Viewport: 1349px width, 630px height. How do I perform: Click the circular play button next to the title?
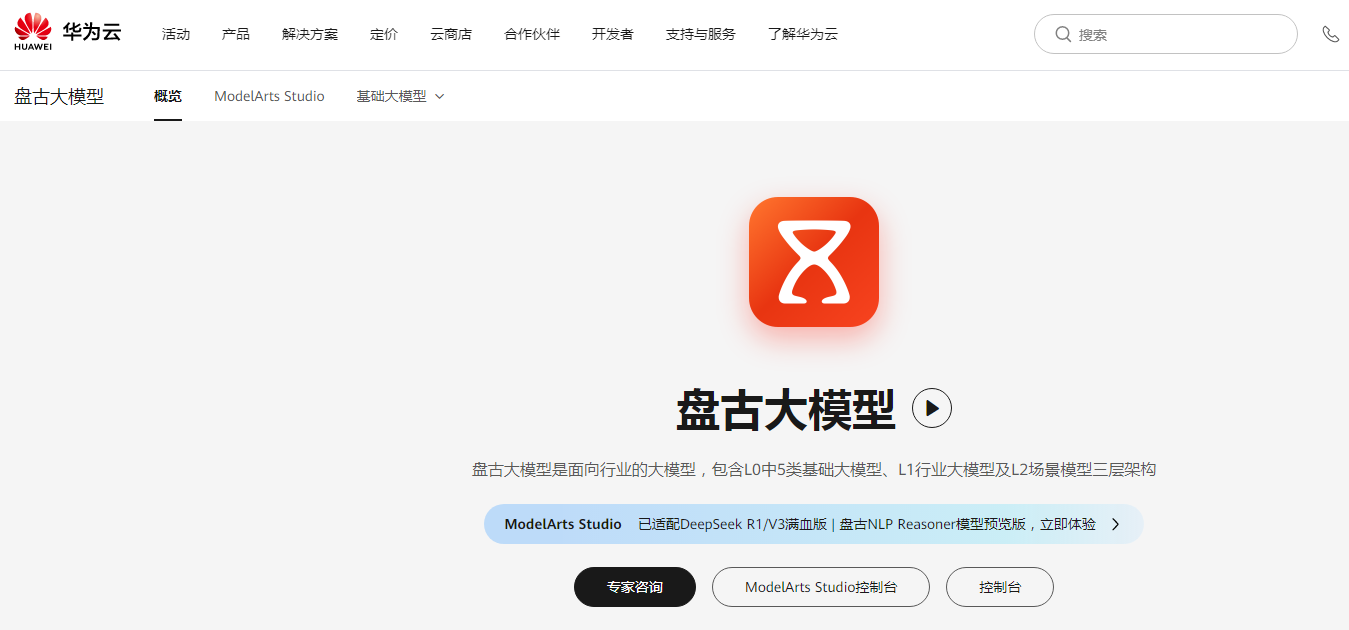931,408
